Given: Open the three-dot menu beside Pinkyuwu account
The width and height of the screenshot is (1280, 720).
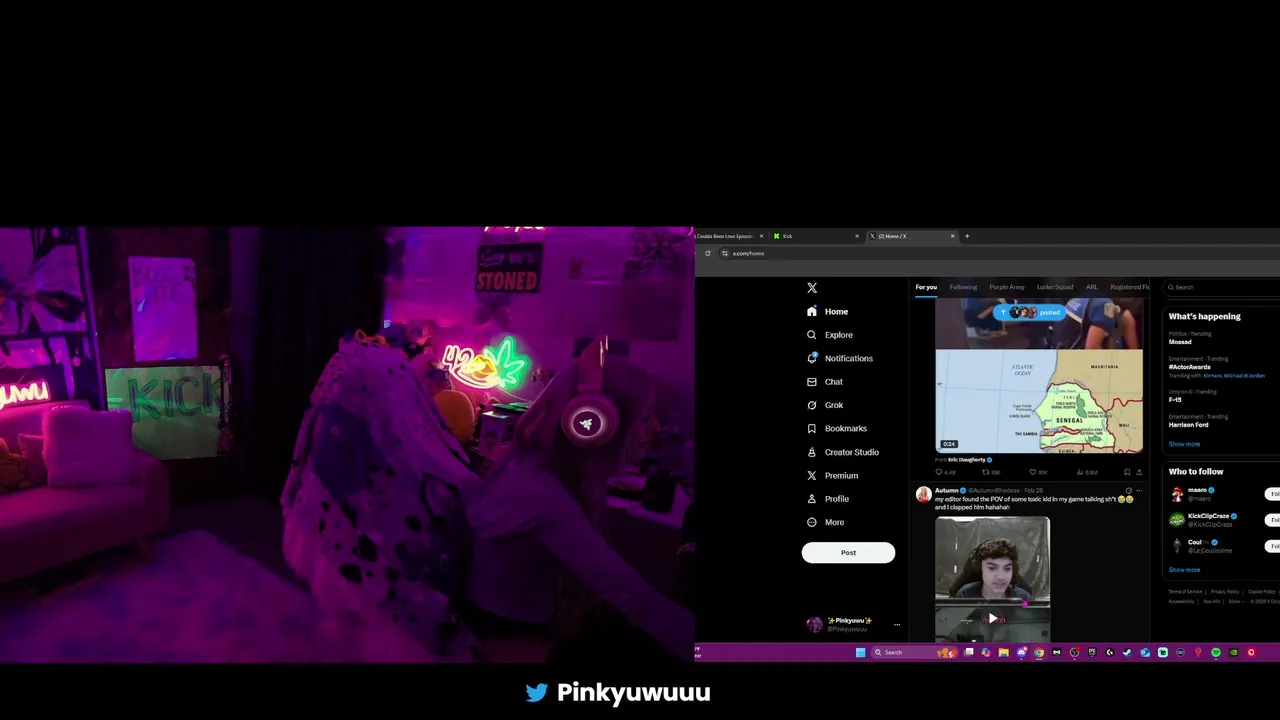Looking at the screenshot, I should click(897, 624).
